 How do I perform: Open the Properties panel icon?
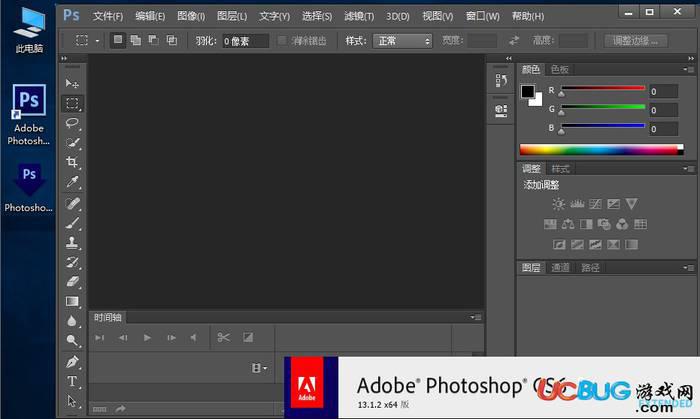[501, 110]
